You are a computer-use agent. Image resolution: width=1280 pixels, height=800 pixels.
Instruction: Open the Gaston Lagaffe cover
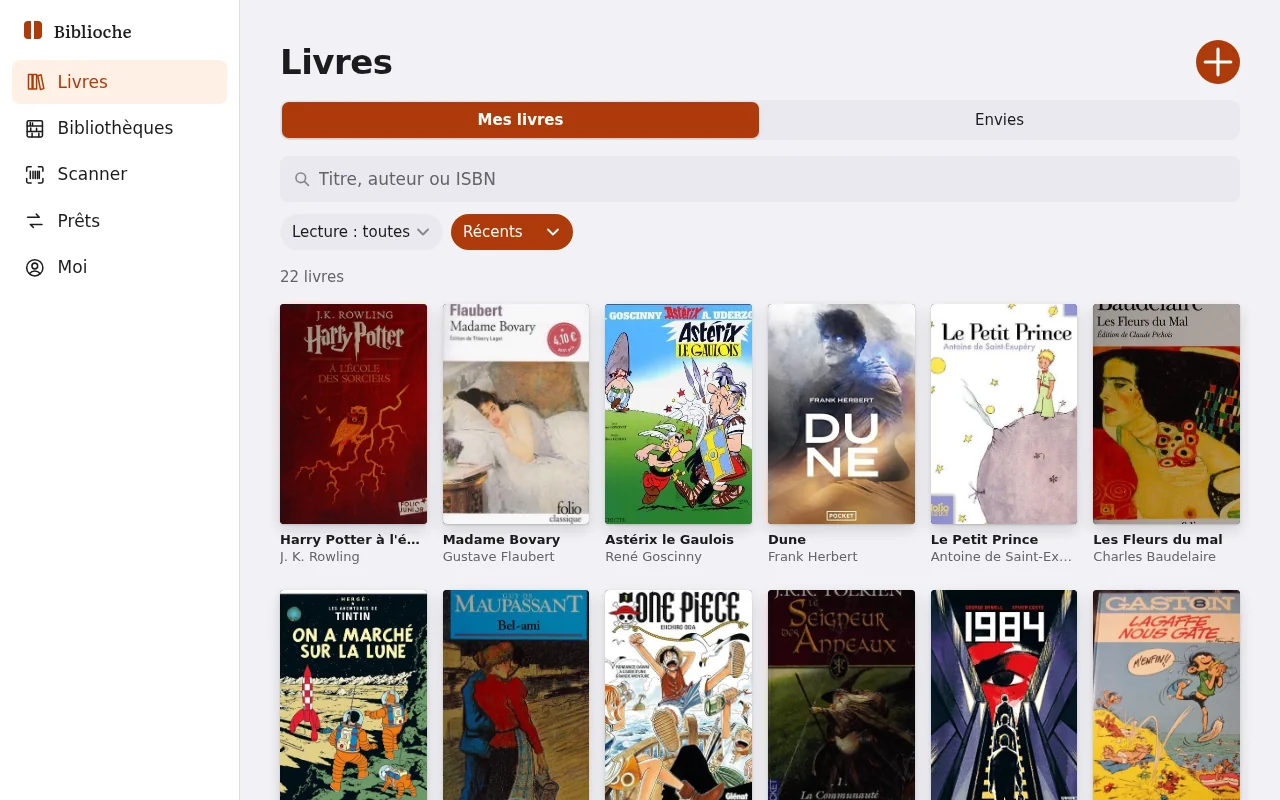click(1166, 695)
